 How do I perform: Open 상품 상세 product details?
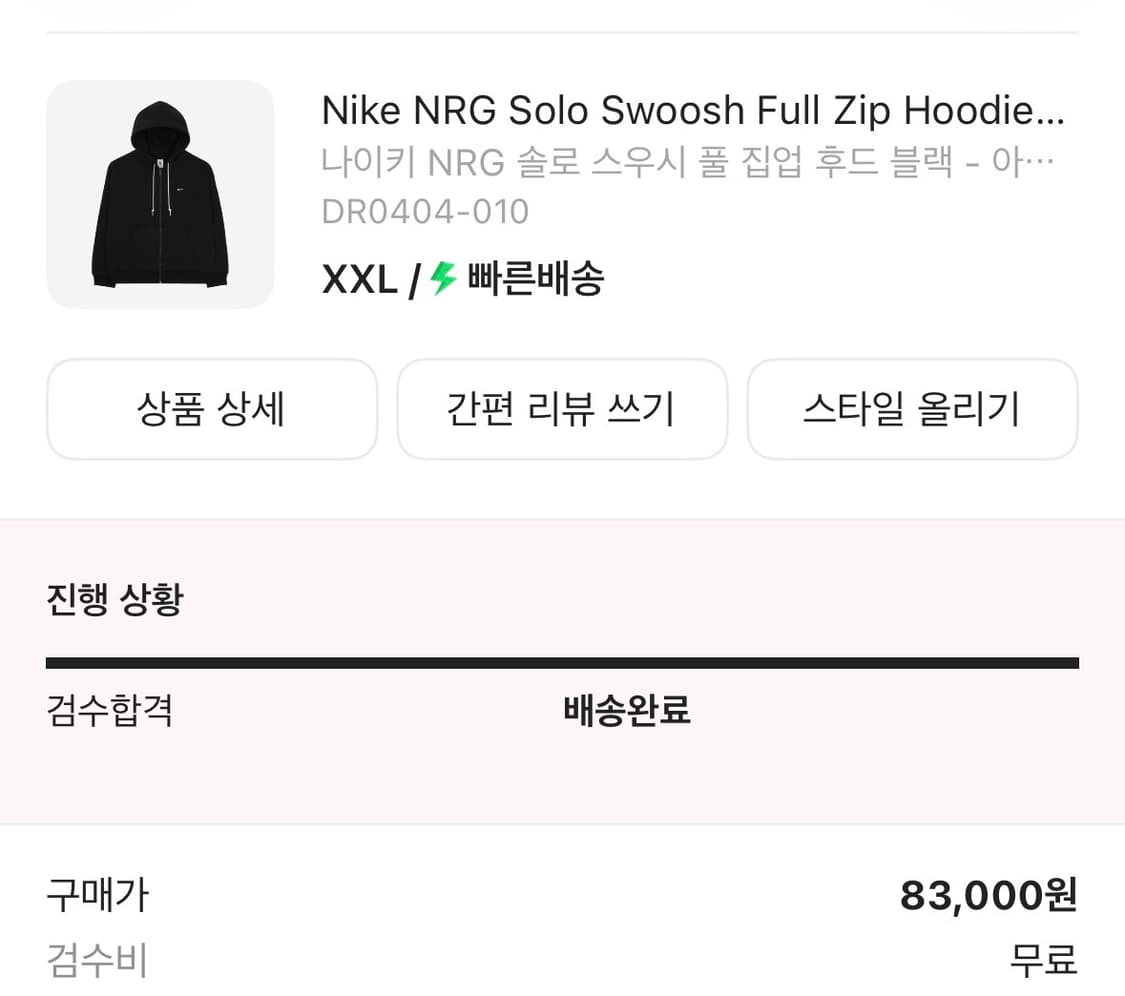[x=211, y=409]
